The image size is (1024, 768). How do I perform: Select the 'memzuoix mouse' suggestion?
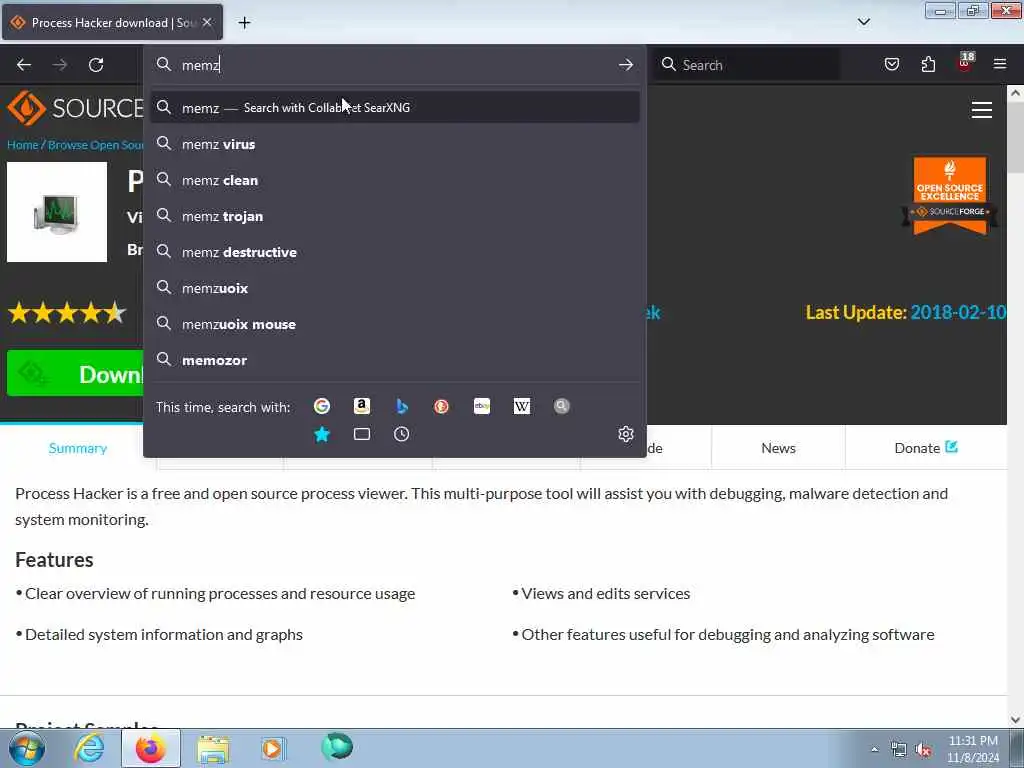(395, 324)
